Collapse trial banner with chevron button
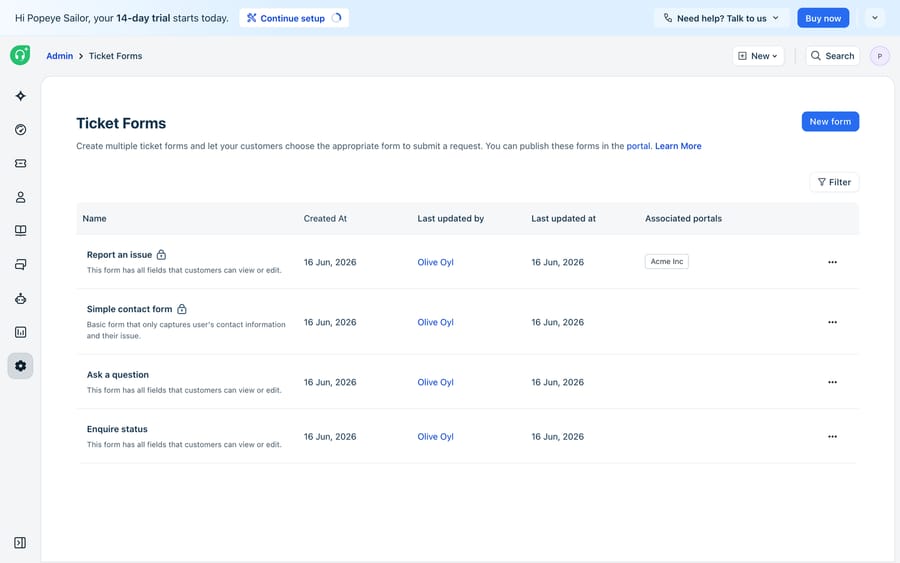This screenshot has height=563, width=900. 875,18
